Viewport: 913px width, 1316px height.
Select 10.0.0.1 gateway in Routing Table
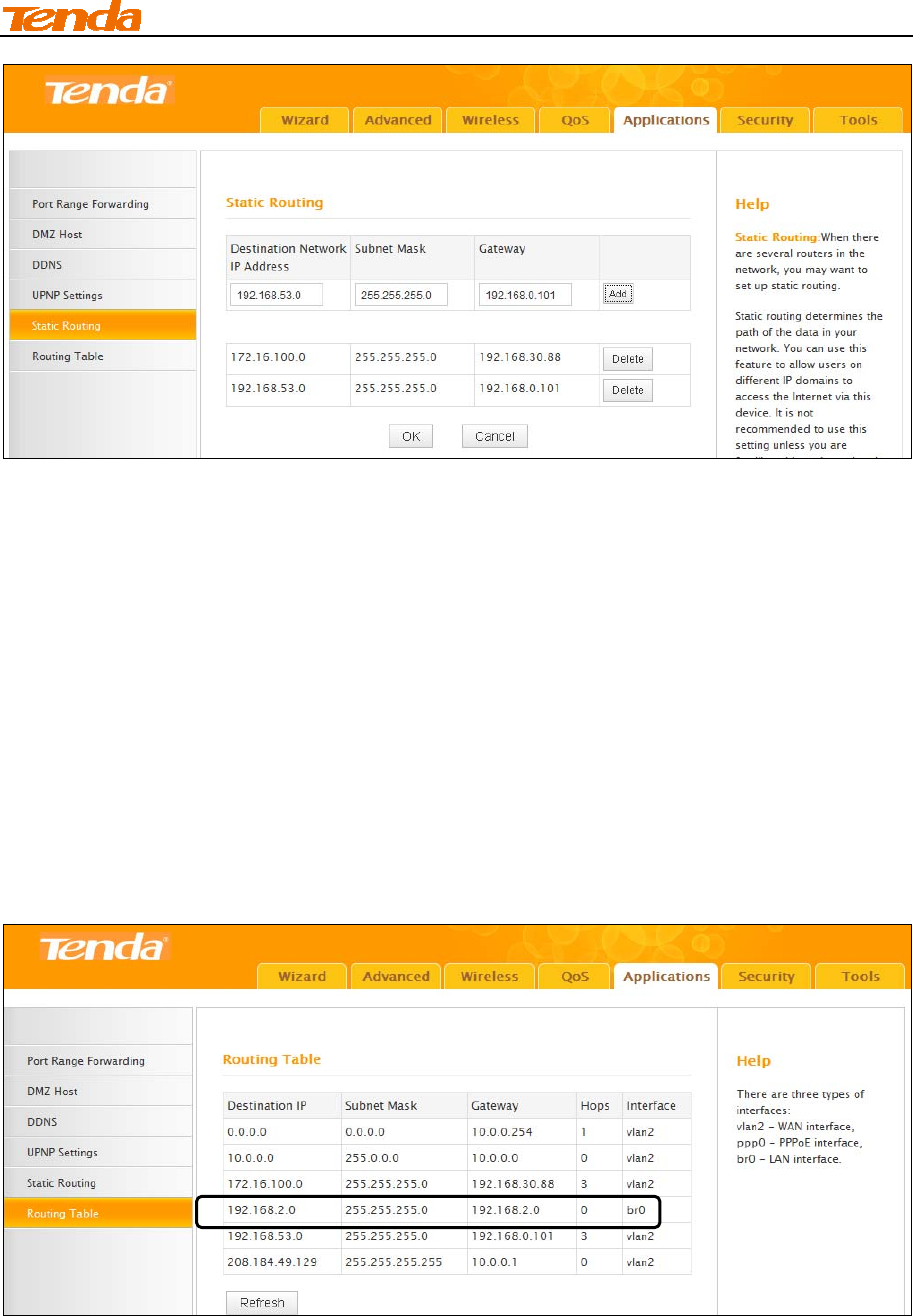(x=495, y=1262)
